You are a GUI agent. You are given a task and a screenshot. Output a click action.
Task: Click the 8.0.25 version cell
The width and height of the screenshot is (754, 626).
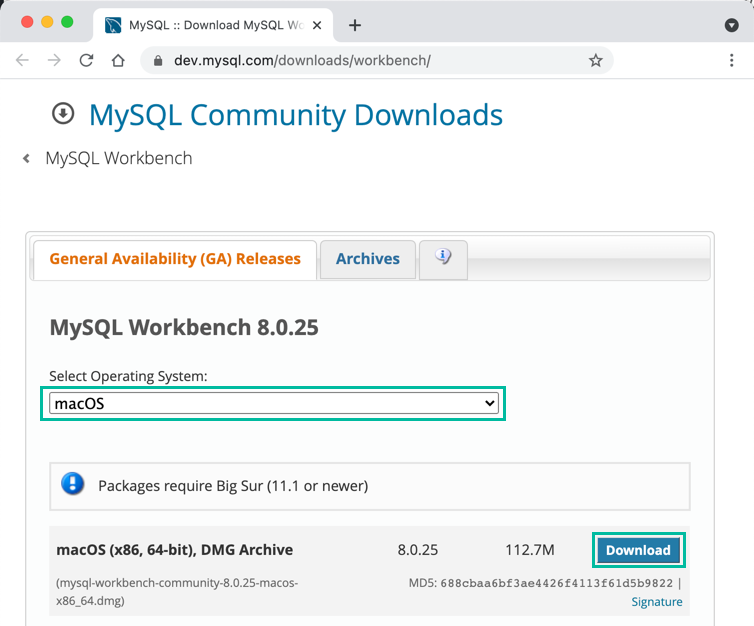coord(417,550)
